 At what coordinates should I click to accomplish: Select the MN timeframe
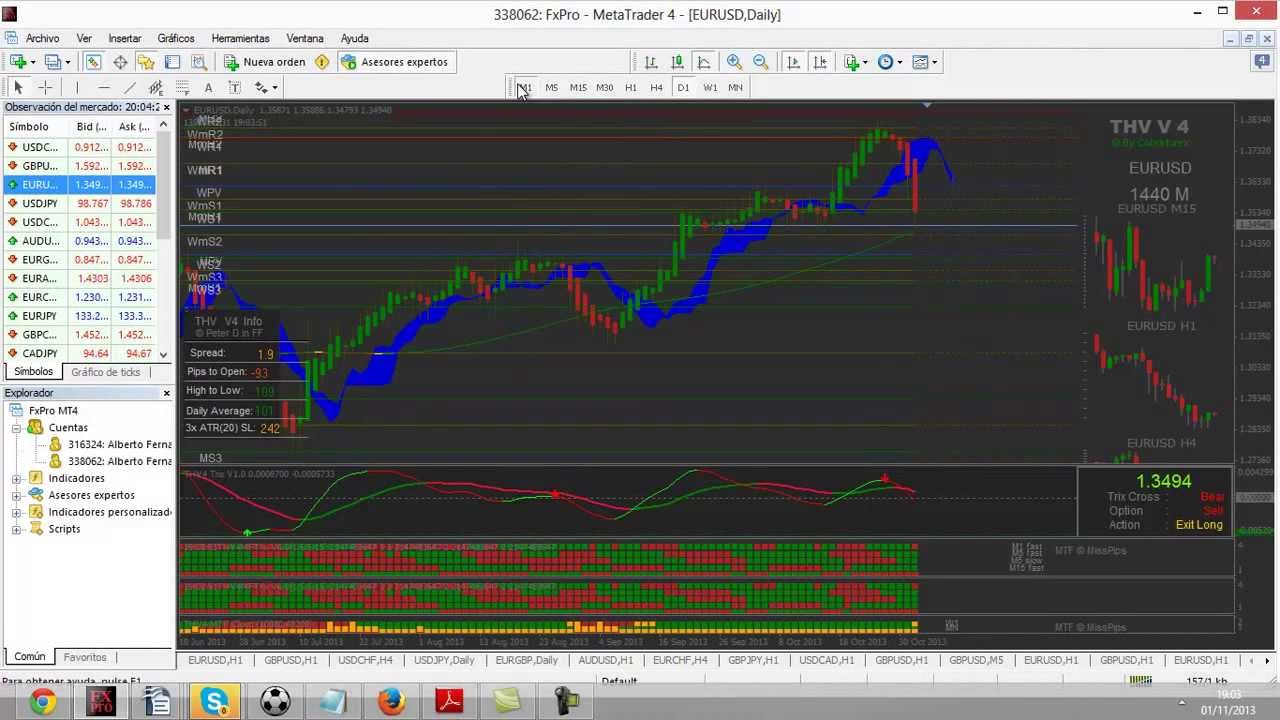pyautogui.click(x=736, y=88)
